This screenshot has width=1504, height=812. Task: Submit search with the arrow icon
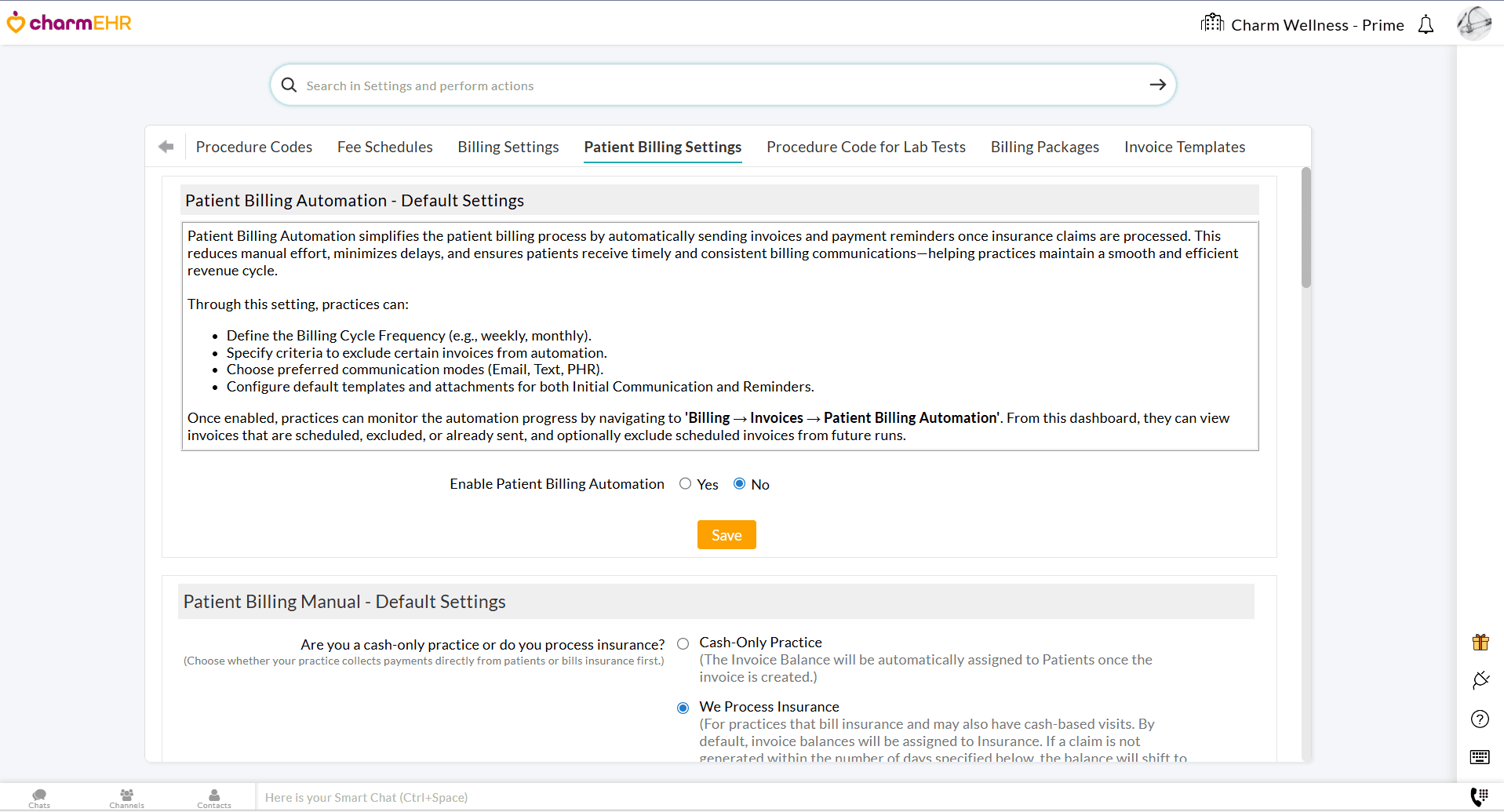click(1157, 85)
